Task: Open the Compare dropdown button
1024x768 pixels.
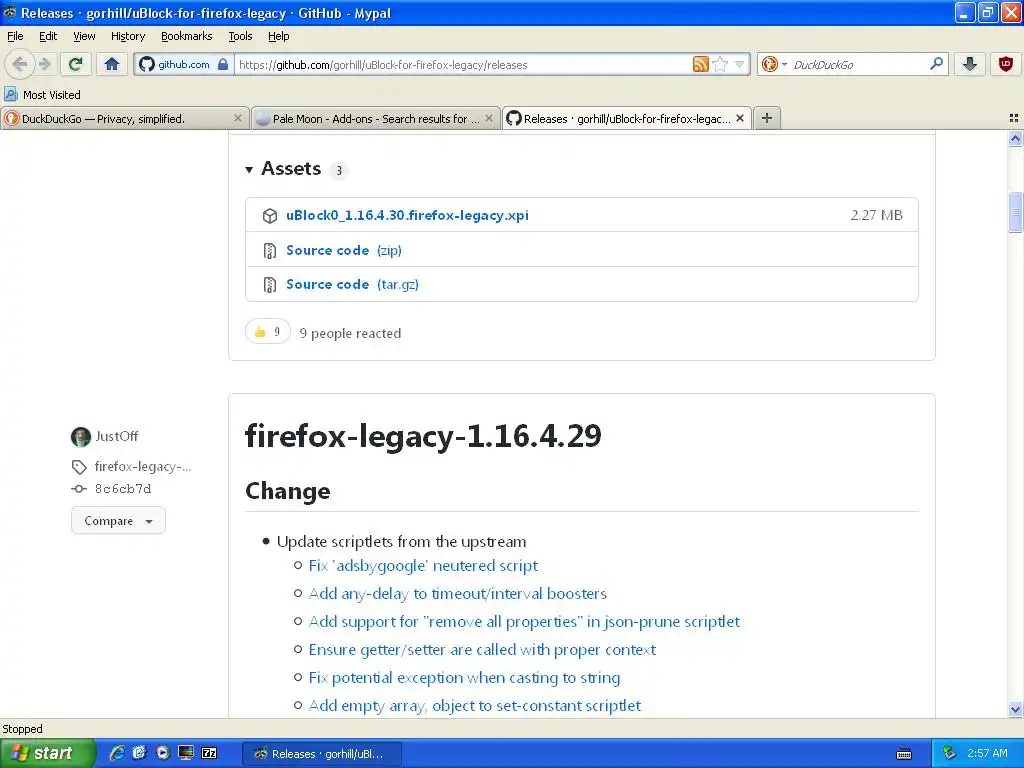Action: tap(118, 520)
